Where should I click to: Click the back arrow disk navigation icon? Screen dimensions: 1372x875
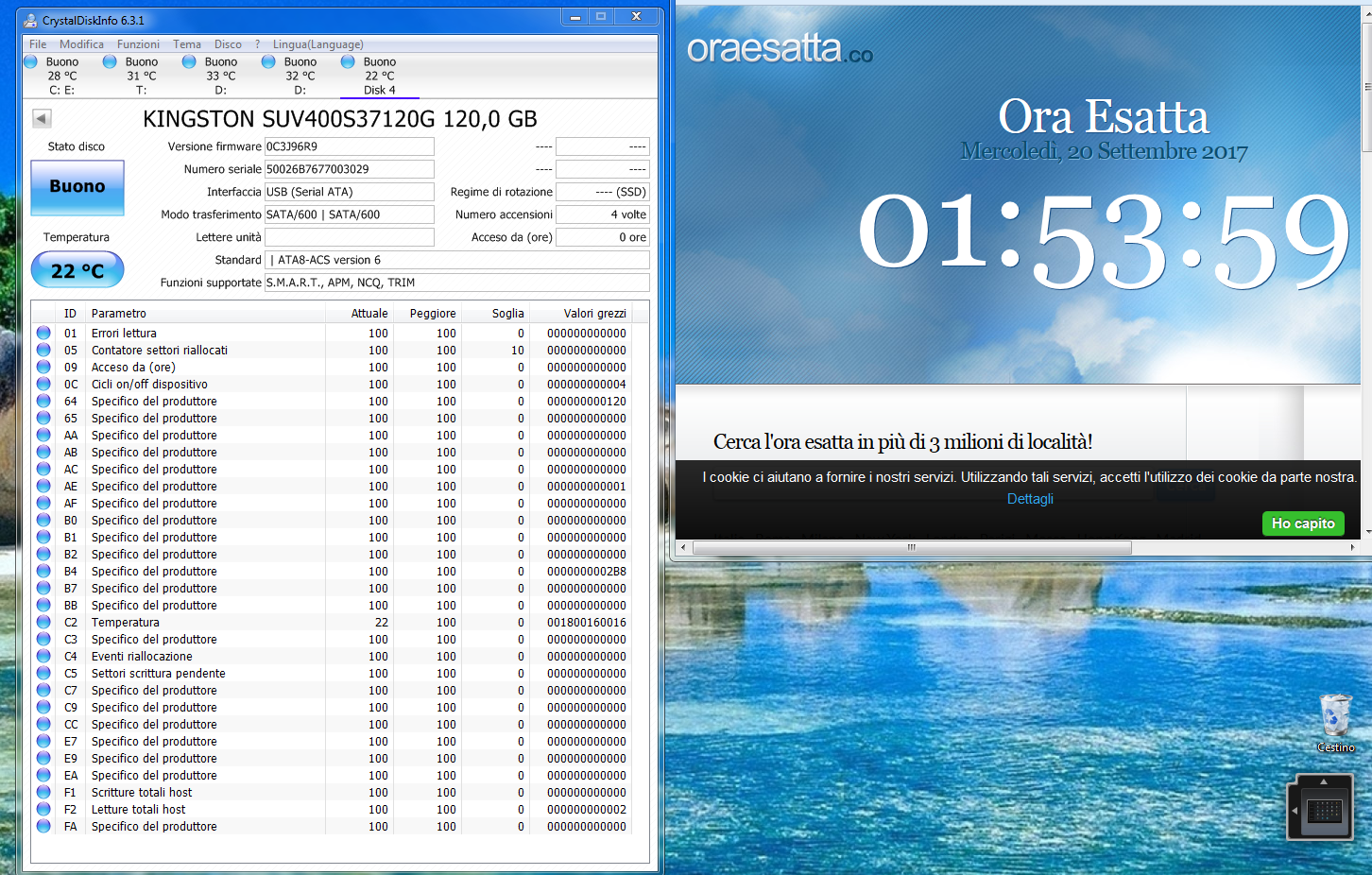42,118
